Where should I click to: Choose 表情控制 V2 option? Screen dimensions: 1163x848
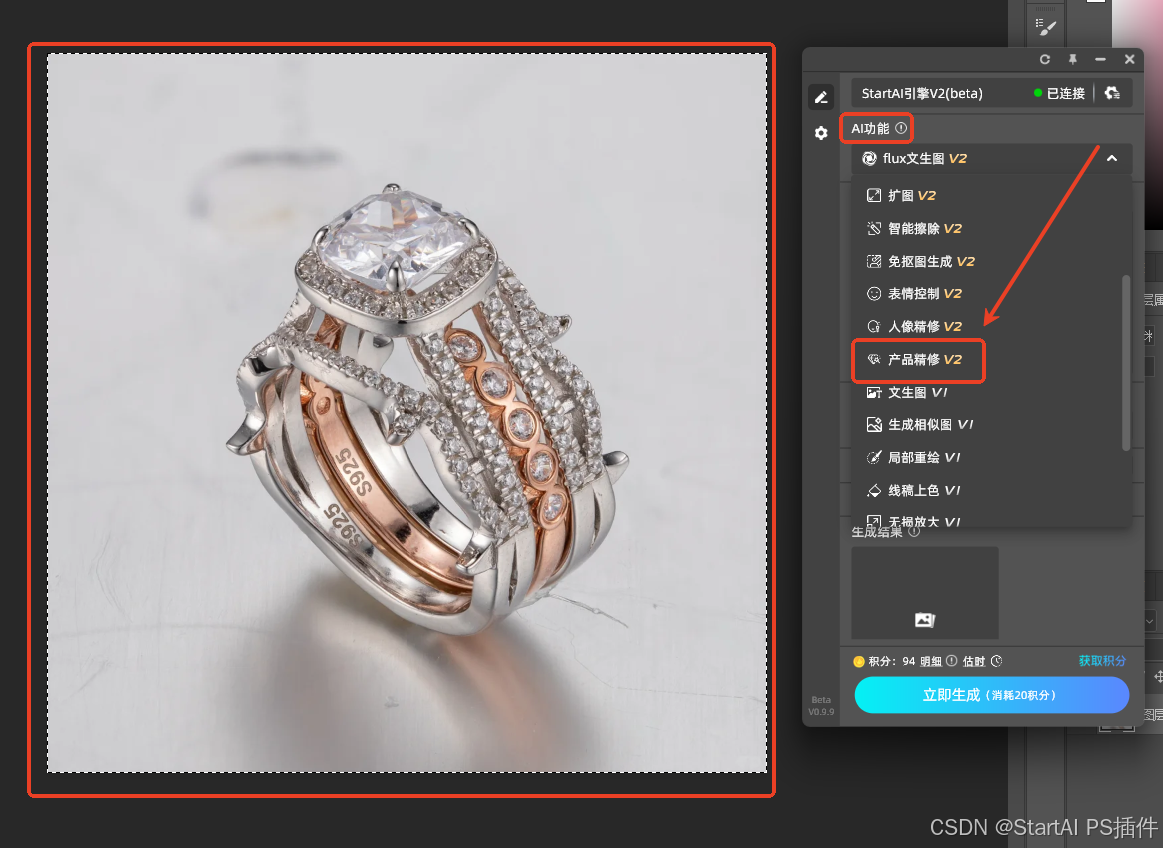[x=992, y=294]
